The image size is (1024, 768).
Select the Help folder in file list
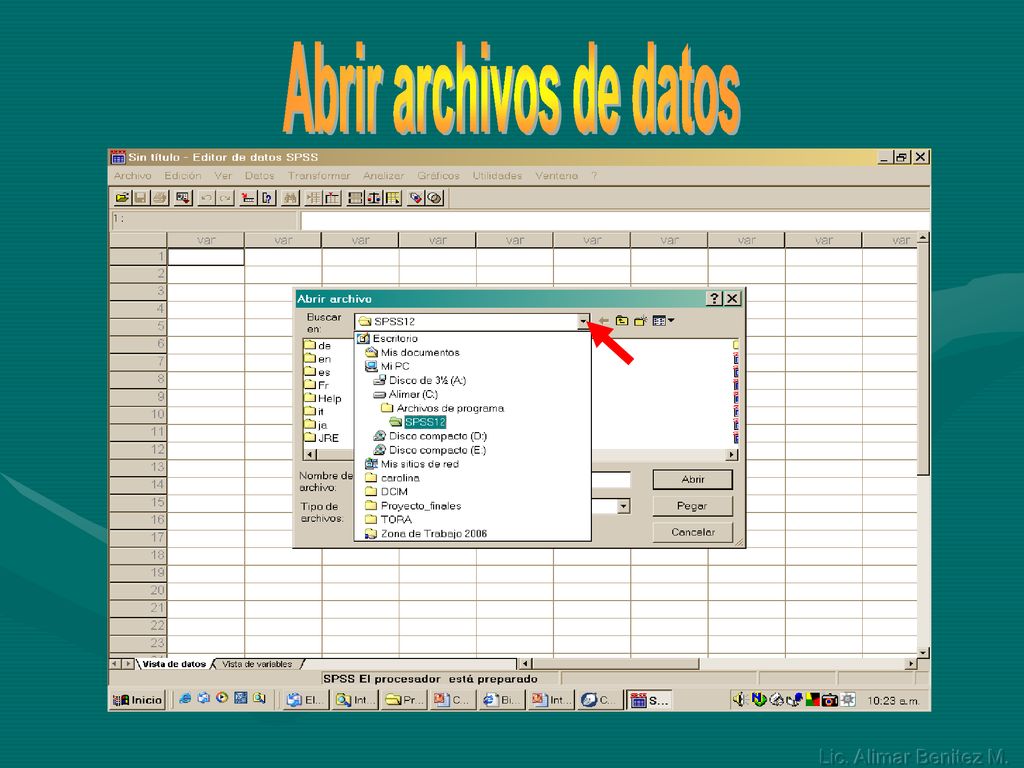323,398
